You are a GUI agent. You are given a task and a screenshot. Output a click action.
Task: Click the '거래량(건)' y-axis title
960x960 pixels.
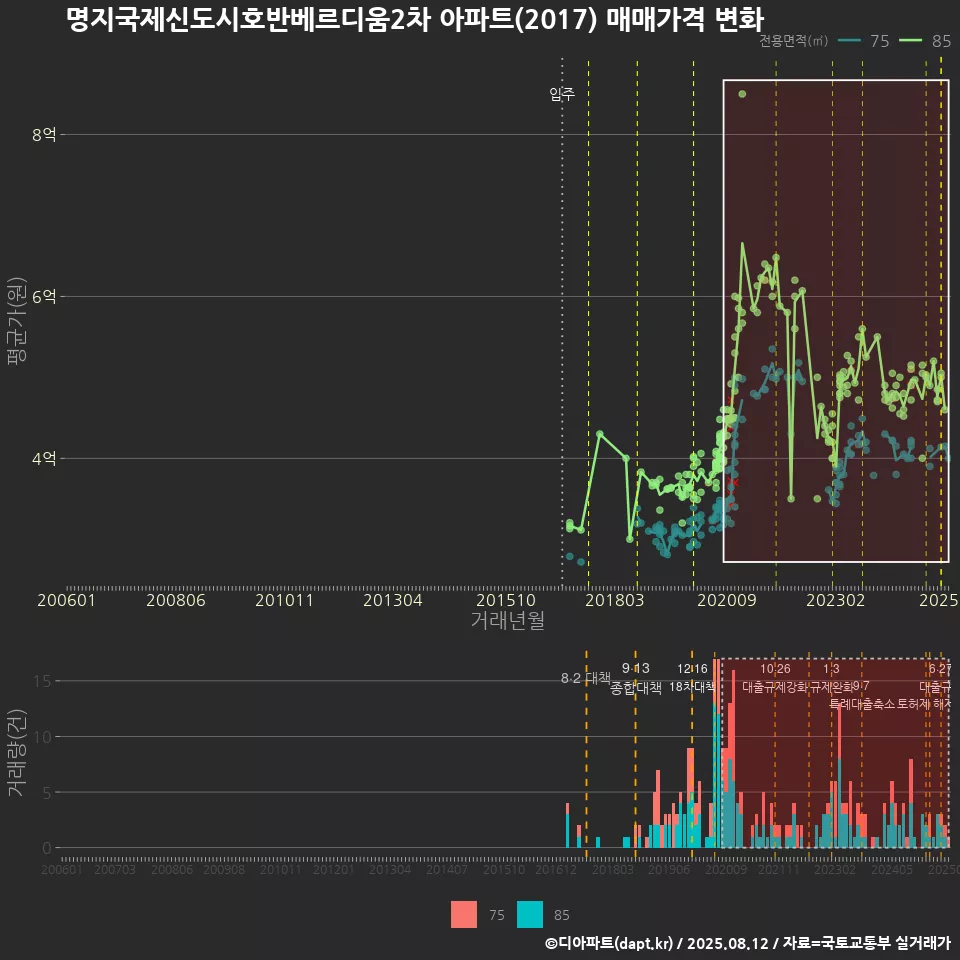pyautogui.click(x=17, y=752)
